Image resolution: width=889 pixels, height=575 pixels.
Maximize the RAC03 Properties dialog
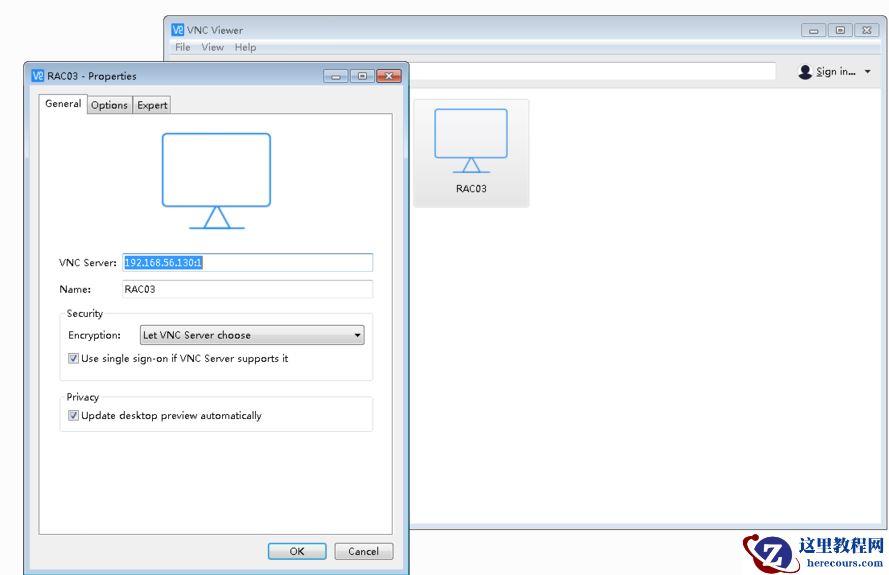pos(362,76)
